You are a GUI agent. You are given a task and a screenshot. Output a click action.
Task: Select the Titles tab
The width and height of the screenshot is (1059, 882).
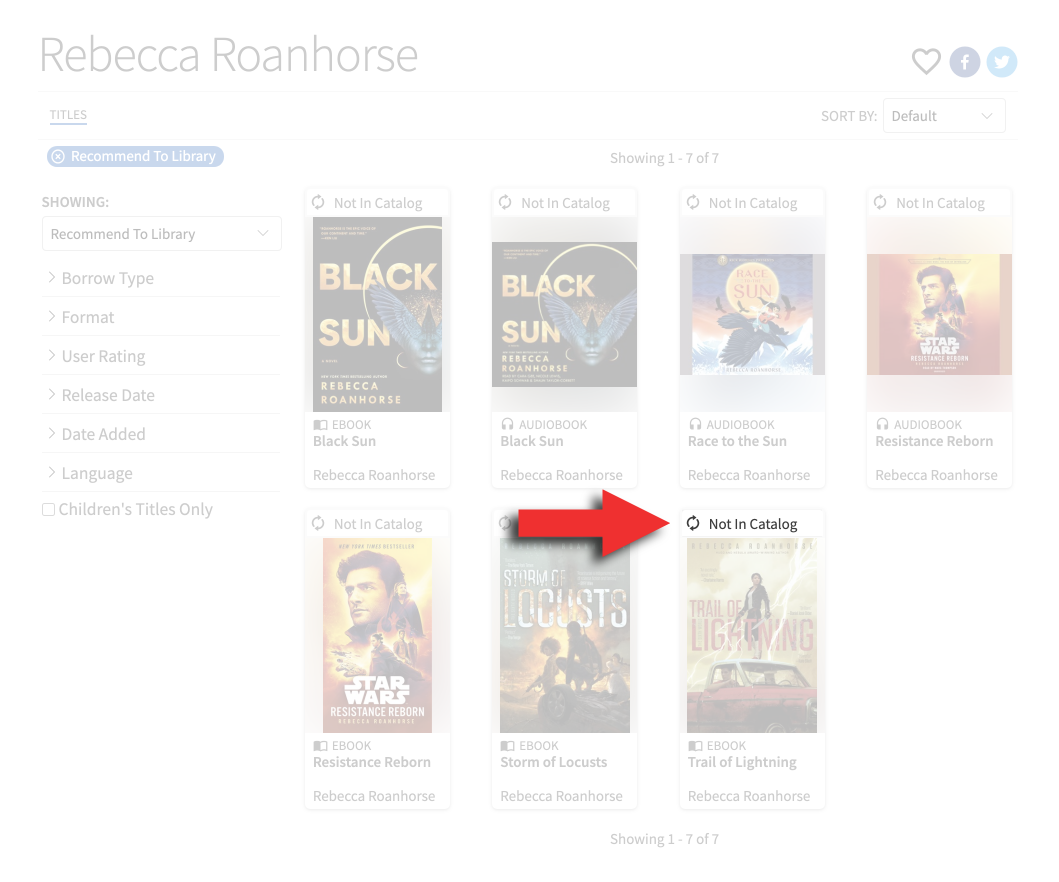tap(68, 115)
